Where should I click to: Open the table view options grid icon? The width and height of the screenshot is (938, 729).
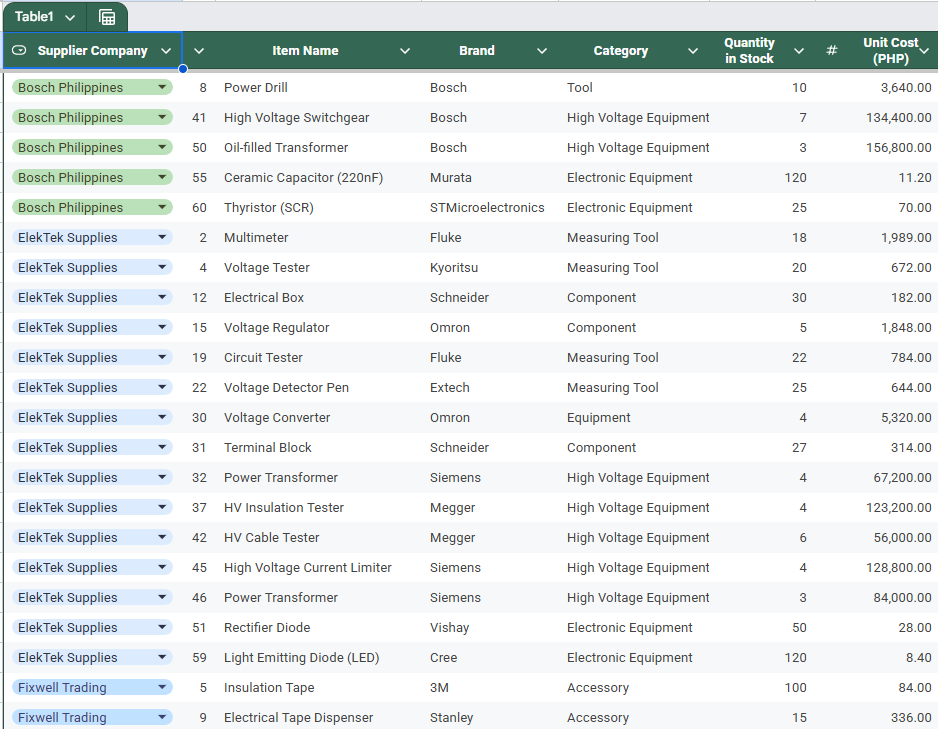(x=107, y=17)
